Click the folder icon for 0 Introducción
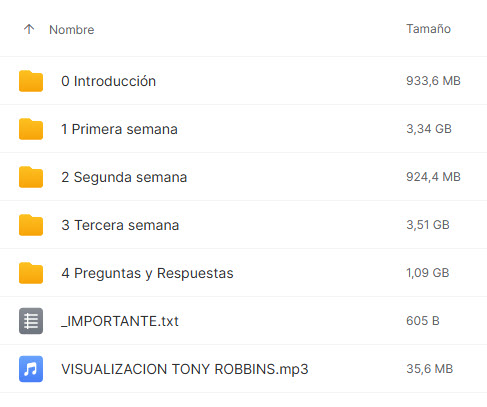The width and height of the screenshot is (487, 407). (31, 81)
